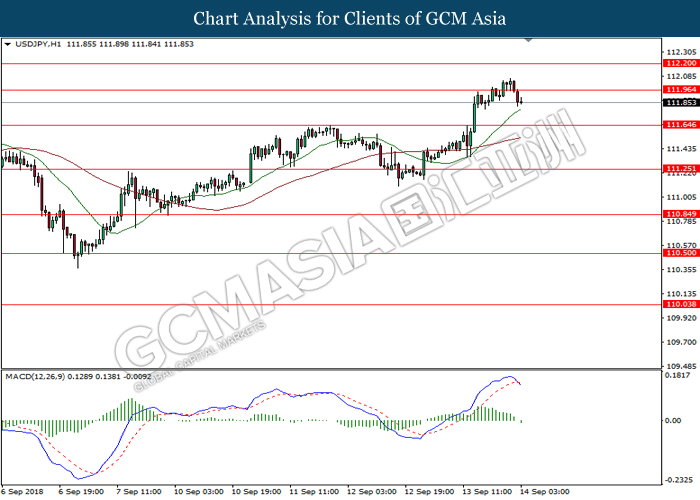Click the 6 Sep 19:00 time axis label
Image resolution: width=700 pixels, height=500 pixels.
81,492
